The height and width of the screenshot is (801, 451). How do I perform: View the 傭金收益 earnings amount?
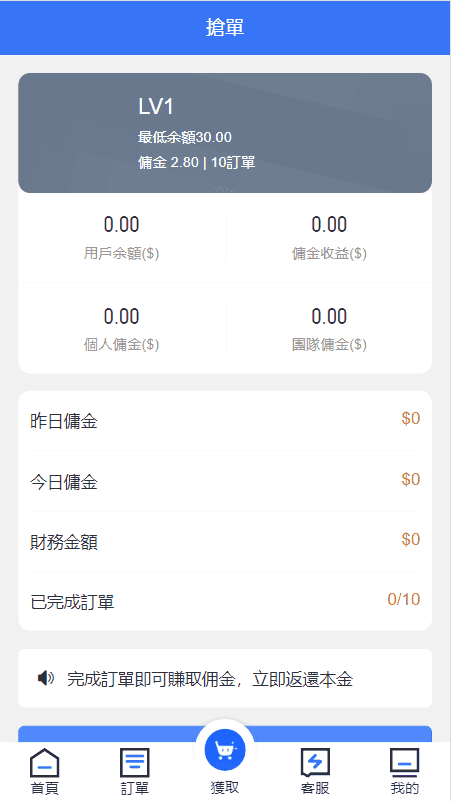pos(329,224)
